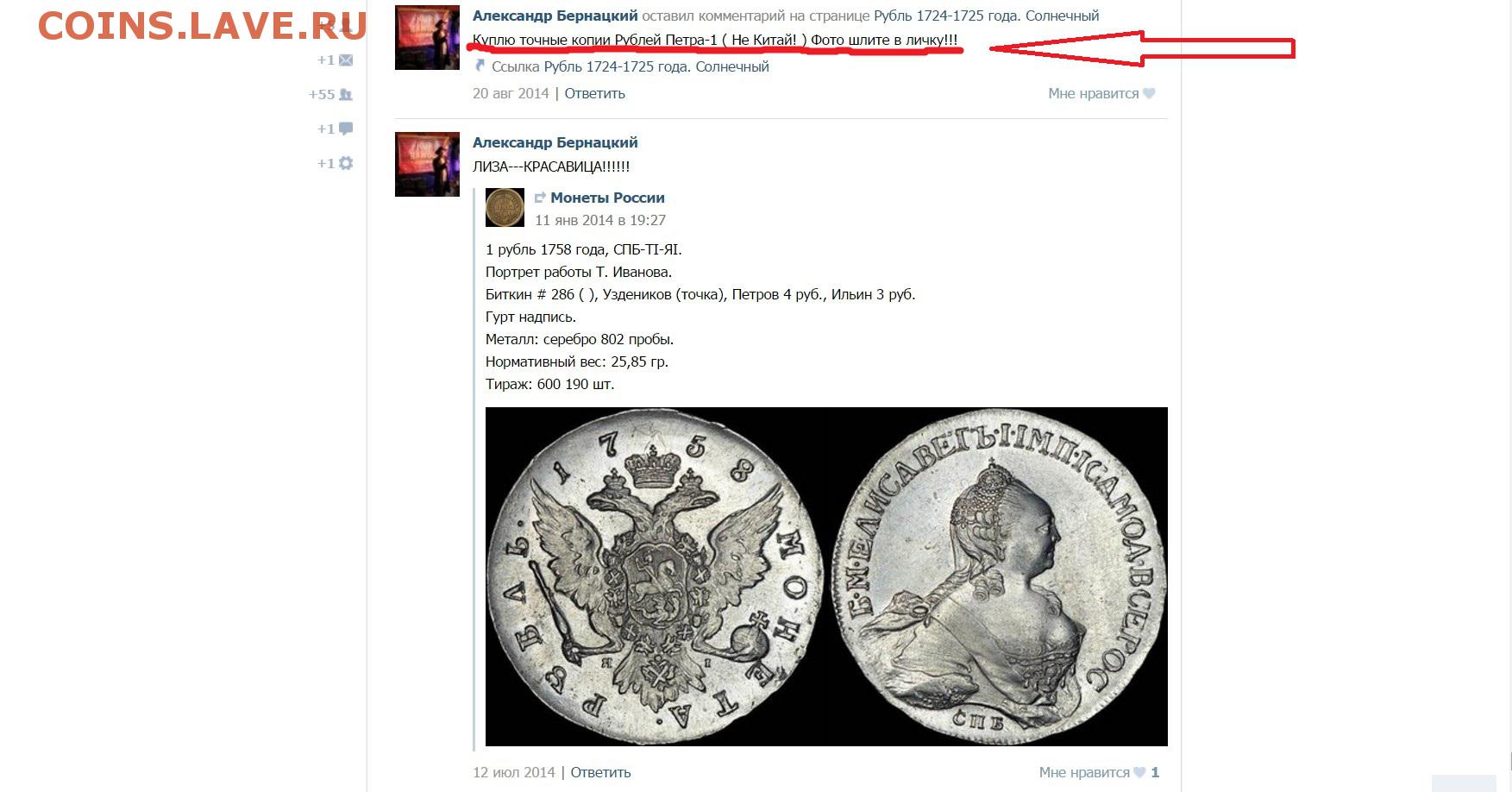1512x792 pixels.
Task: Click Мне нравится on the coin post
Action: [x=1084, y=772]
